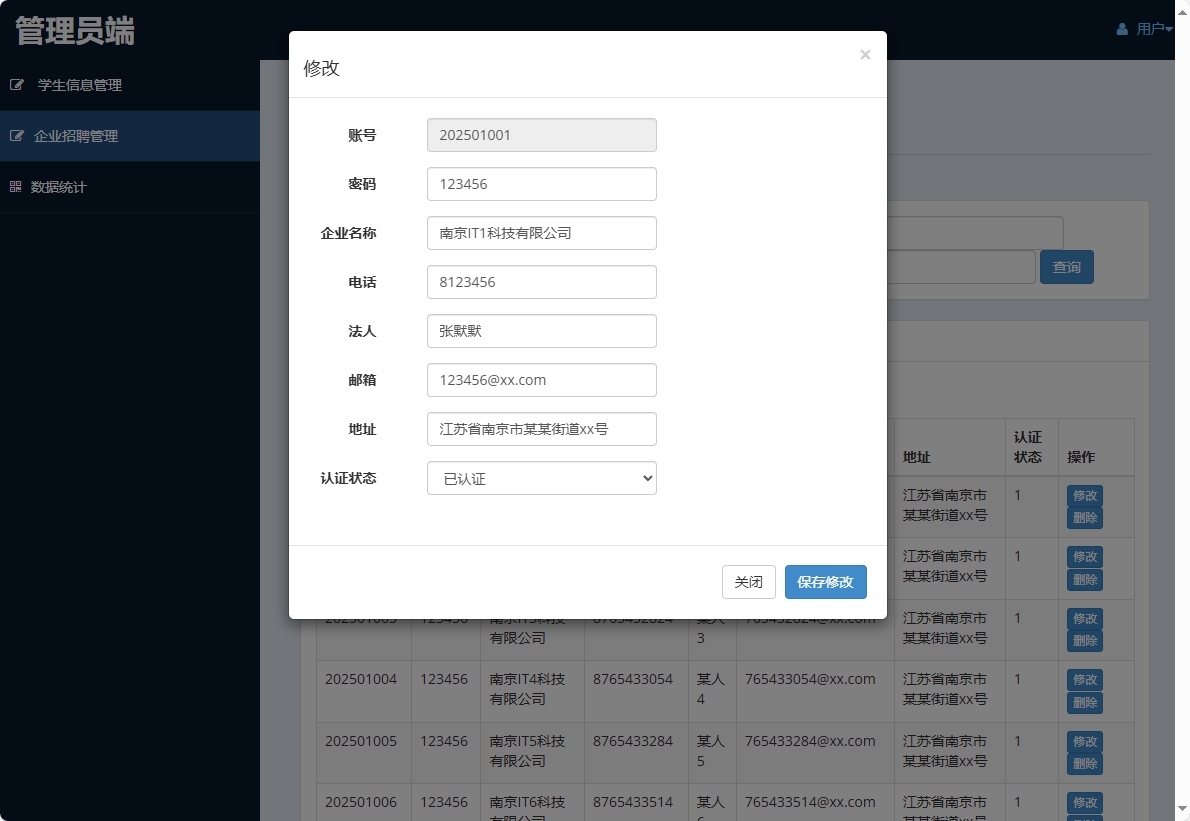The height and width of the screenshot is (821, 1190).
Task: Select the 企业名称 field showing 南京IT1科技有限公司
Action: [541, 233]
